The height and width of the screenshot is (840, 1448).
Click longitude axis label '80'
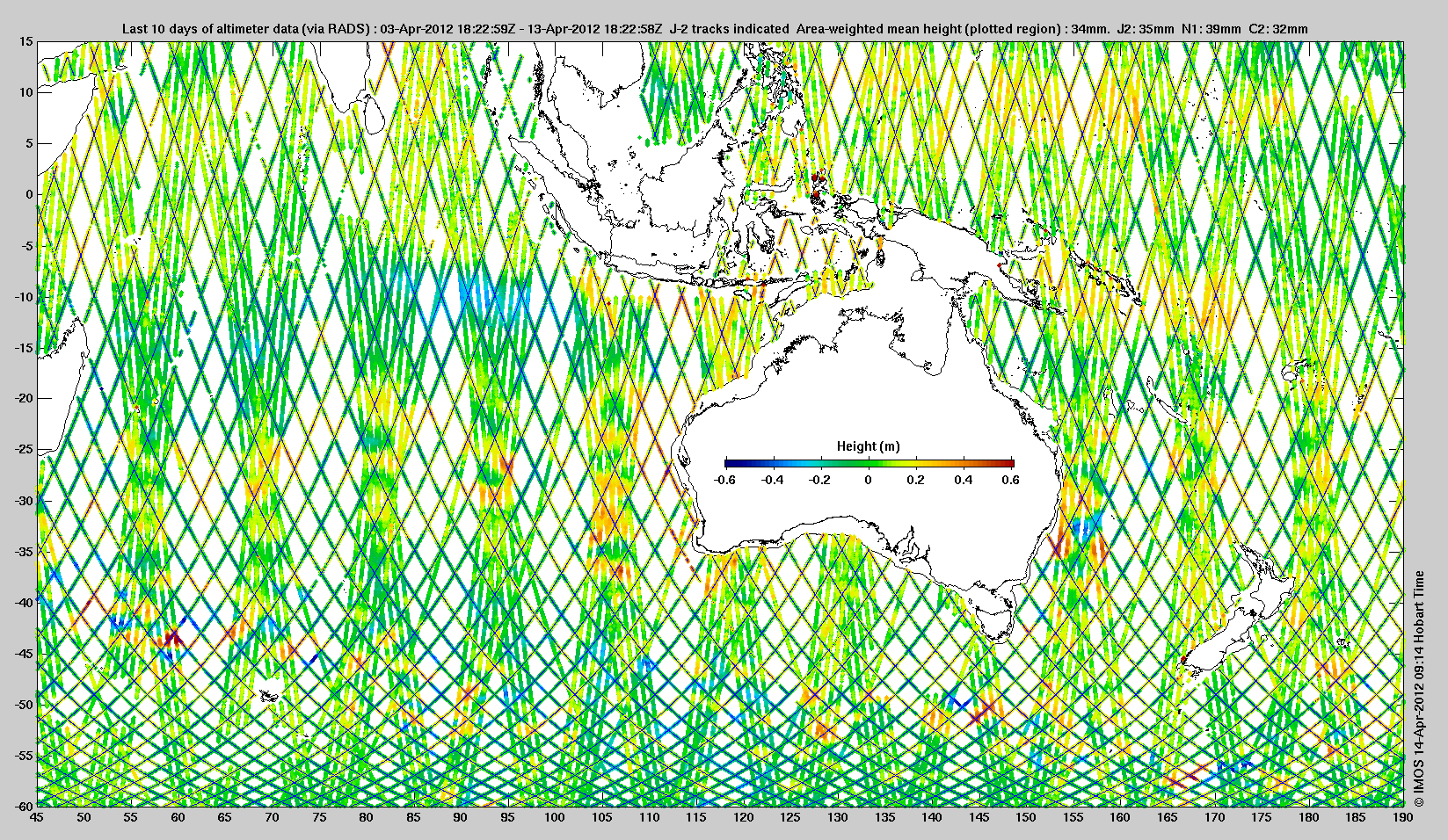pos(367,817)
